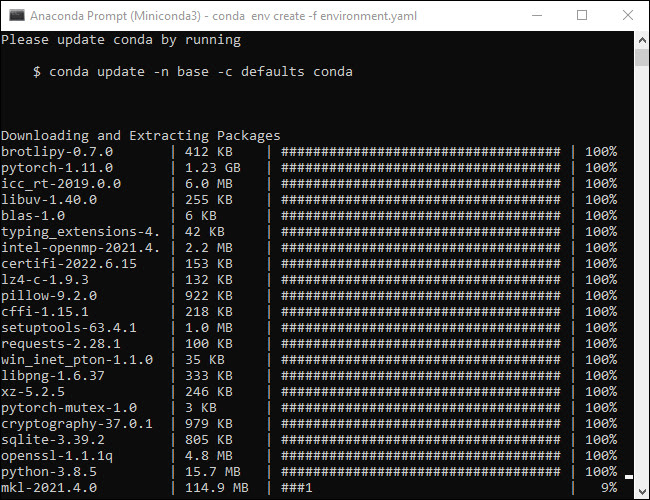This screenshot has height=500, width=650.
Task: Click the 15.7 MB size value
Action: (213, 472)
